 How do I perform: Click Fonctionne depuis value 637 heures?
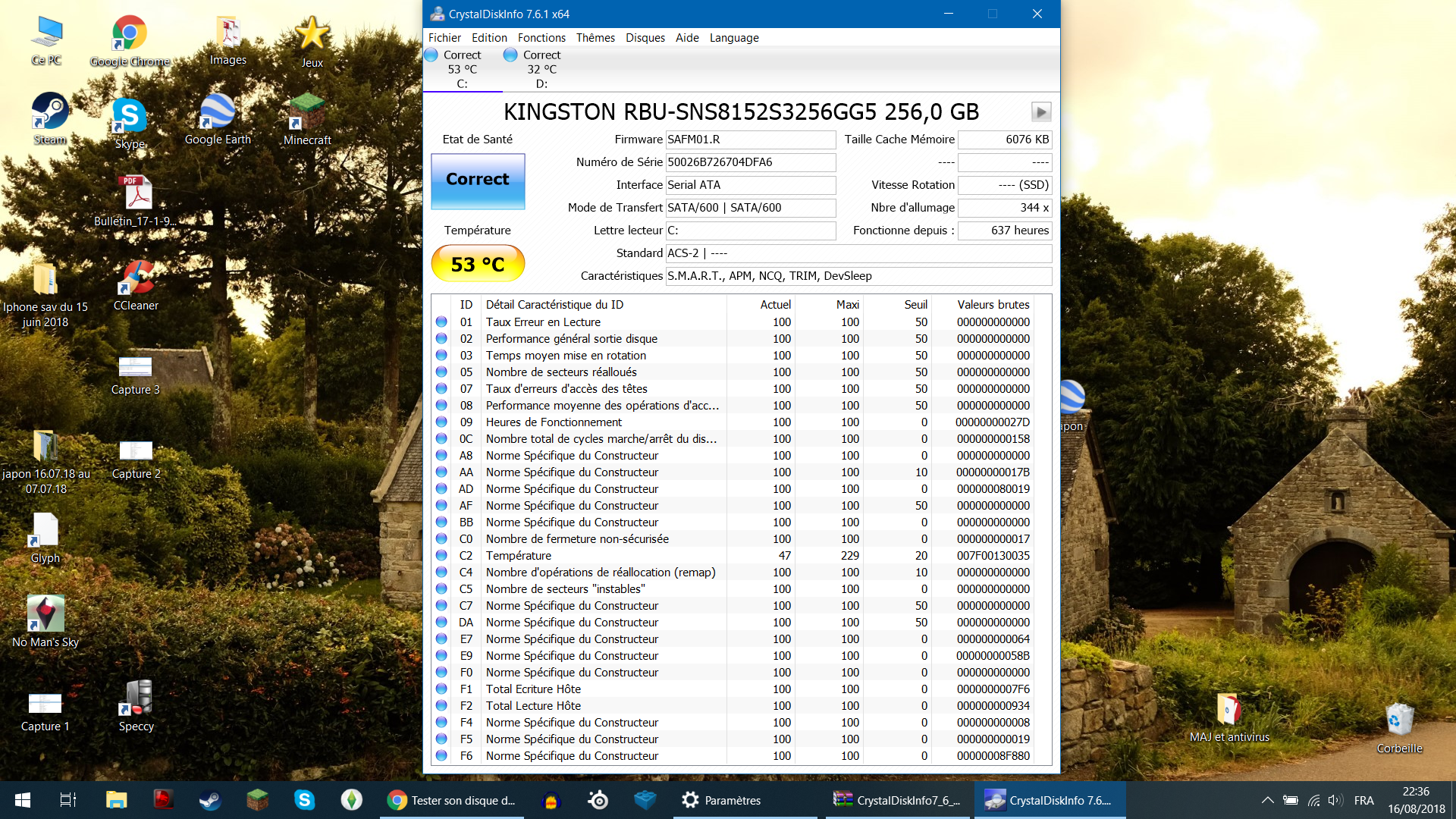coord(1005,231)
